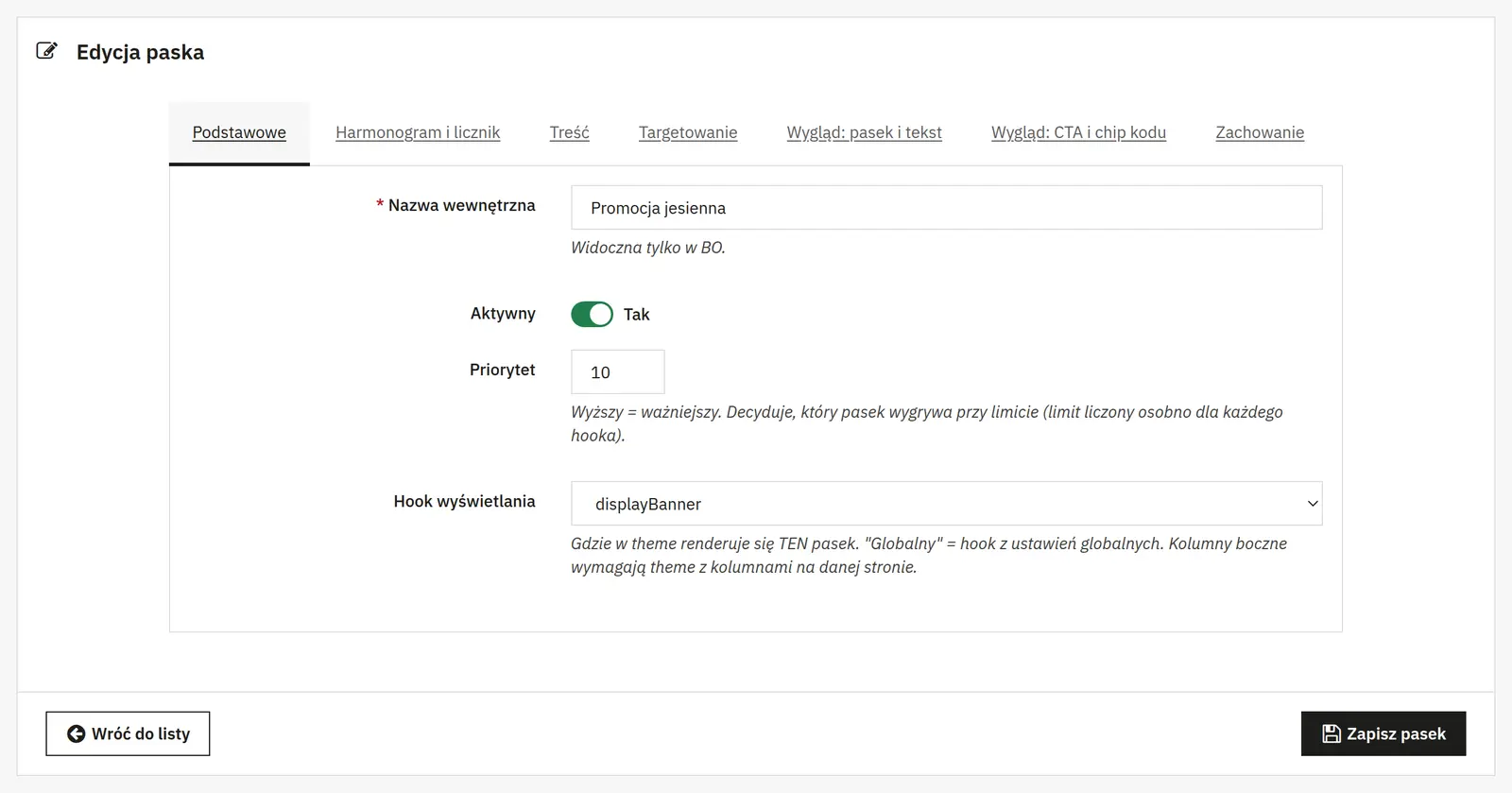
Task: Toggle the Aktywny switch
Action: [592, 314]
